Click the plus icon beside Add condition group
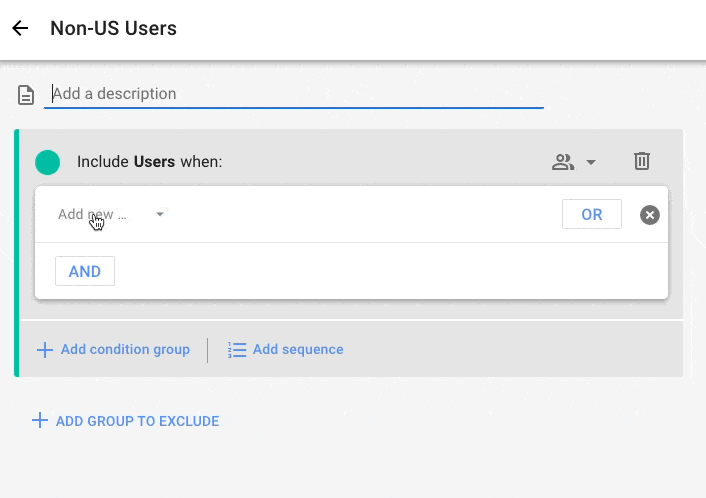The height and width of the screenshot is (498, 706). pos(45,350)
